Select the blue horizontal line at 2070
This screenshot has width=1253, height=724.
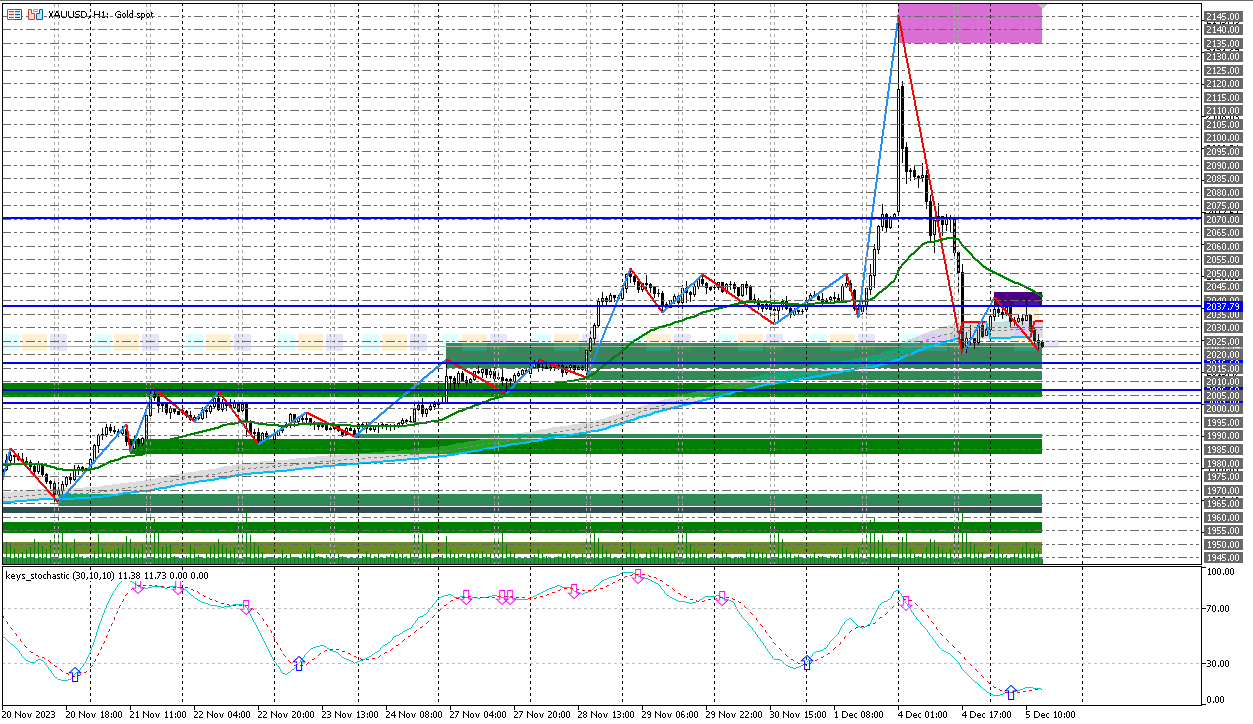click(600, 218)
